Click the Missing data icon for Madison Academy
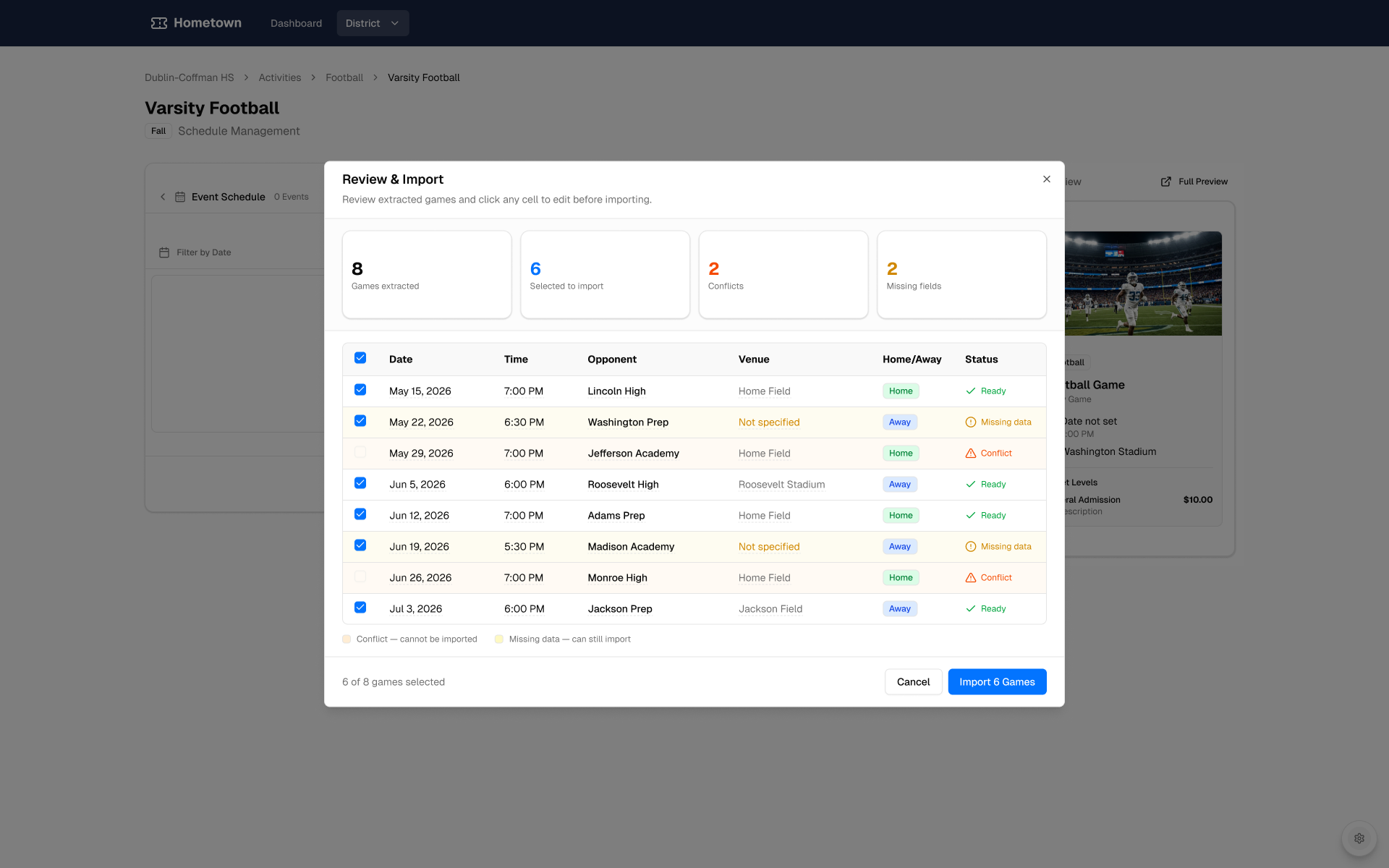The width and height of the screenshot is (1389, 868). [x=971, y=547]
